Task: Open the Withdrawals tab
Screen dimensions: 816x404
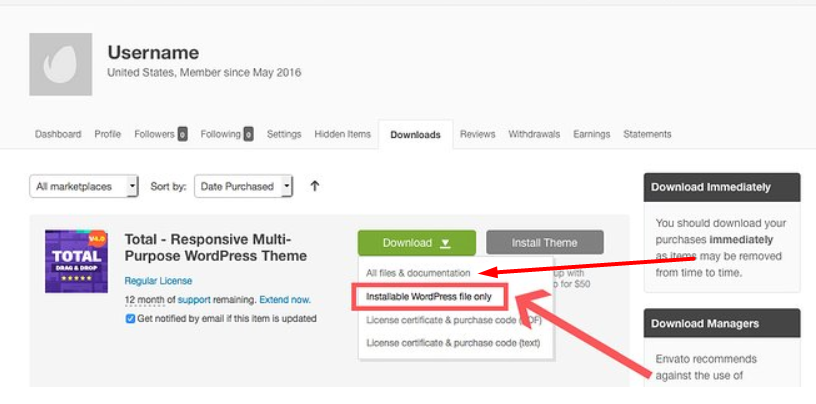Action: pos(534,134)
